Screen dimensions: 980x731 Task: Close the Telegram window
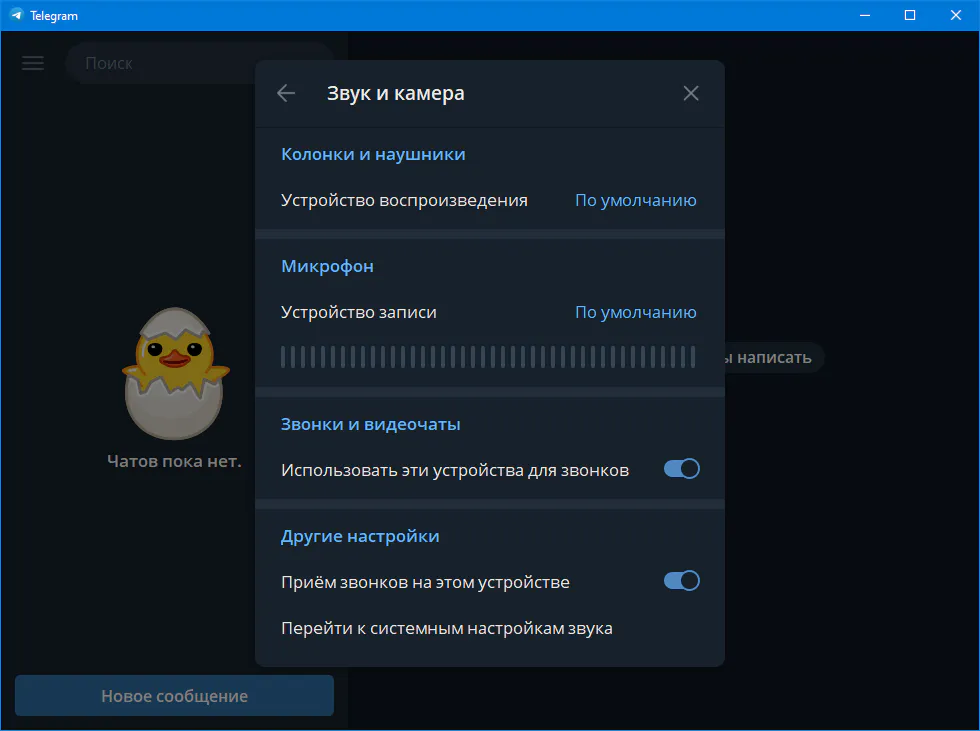pyautogui.click(x=956, y=15)
